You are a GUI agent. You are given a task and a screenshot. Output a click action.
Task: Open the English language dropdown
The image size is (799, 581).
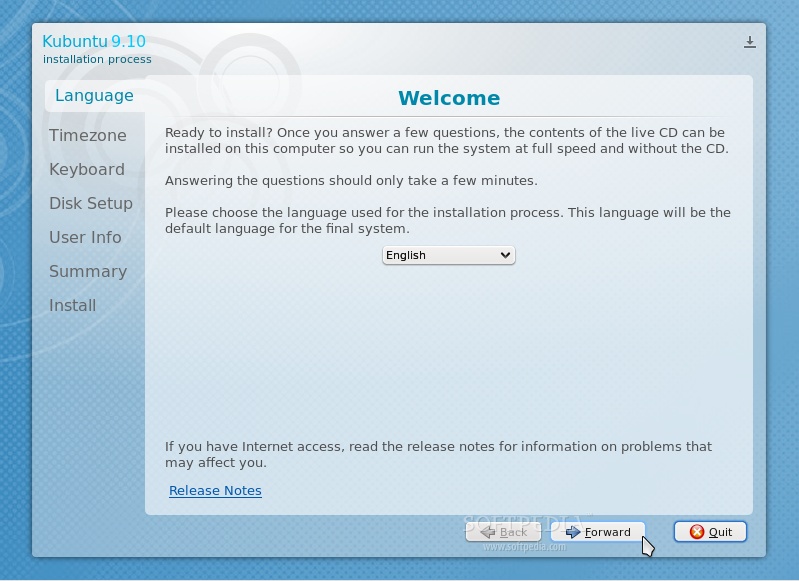point(448,255)
